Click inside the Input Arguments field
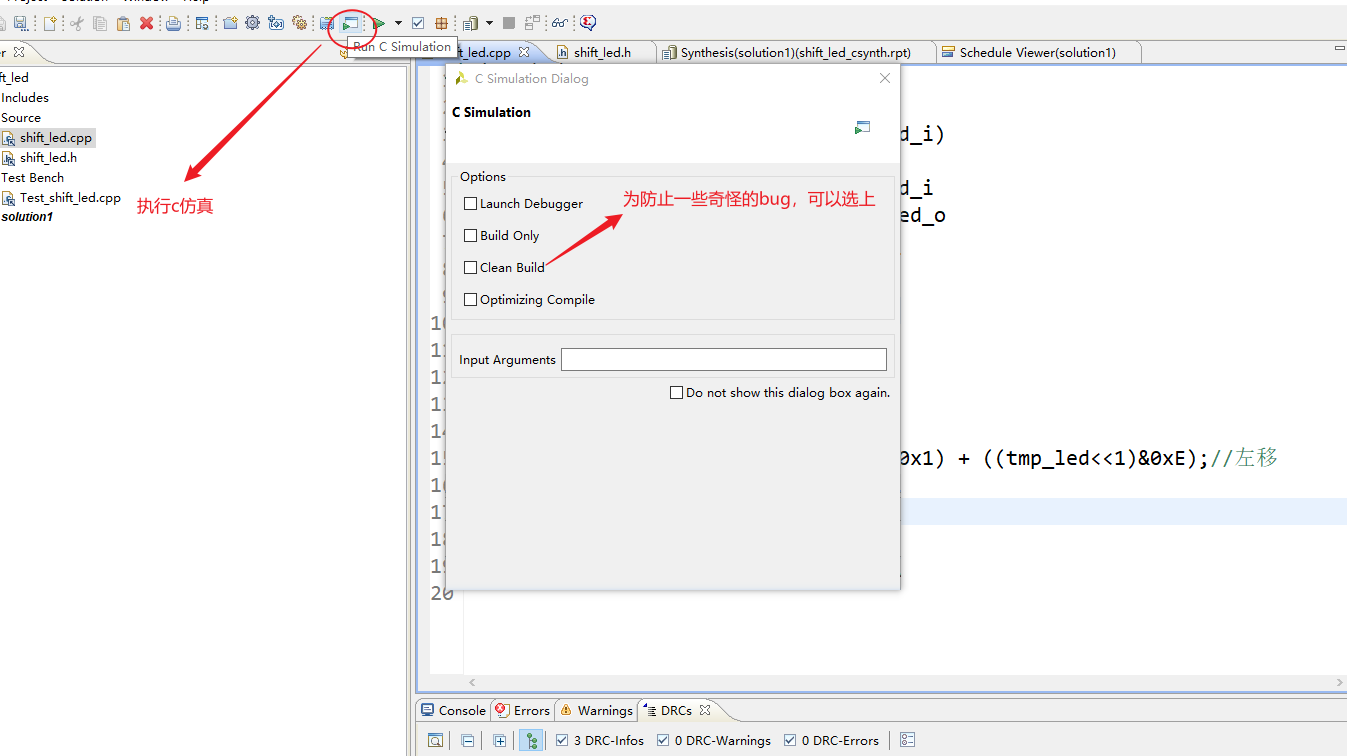The image size is (1347, 756). (724, 359)
